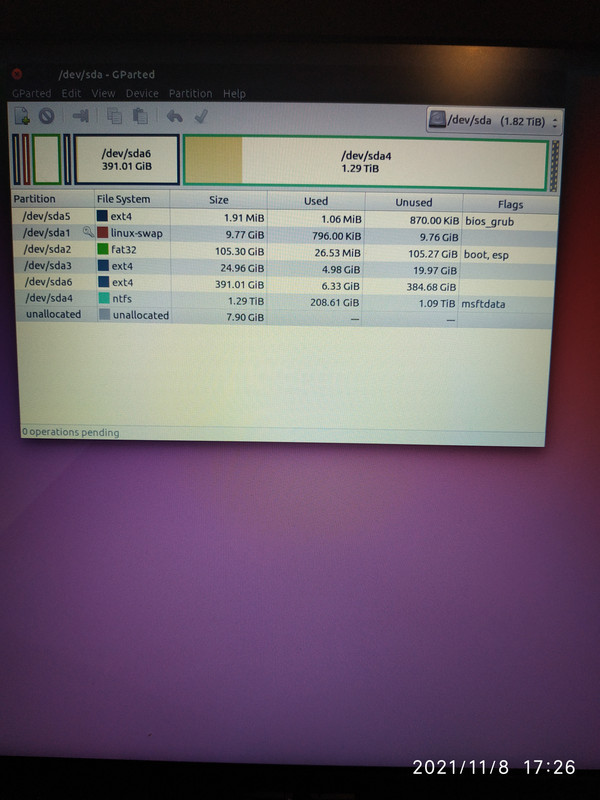Click the green fat32 color swatch
Viewport: 600px width, 800px height.
103,249
